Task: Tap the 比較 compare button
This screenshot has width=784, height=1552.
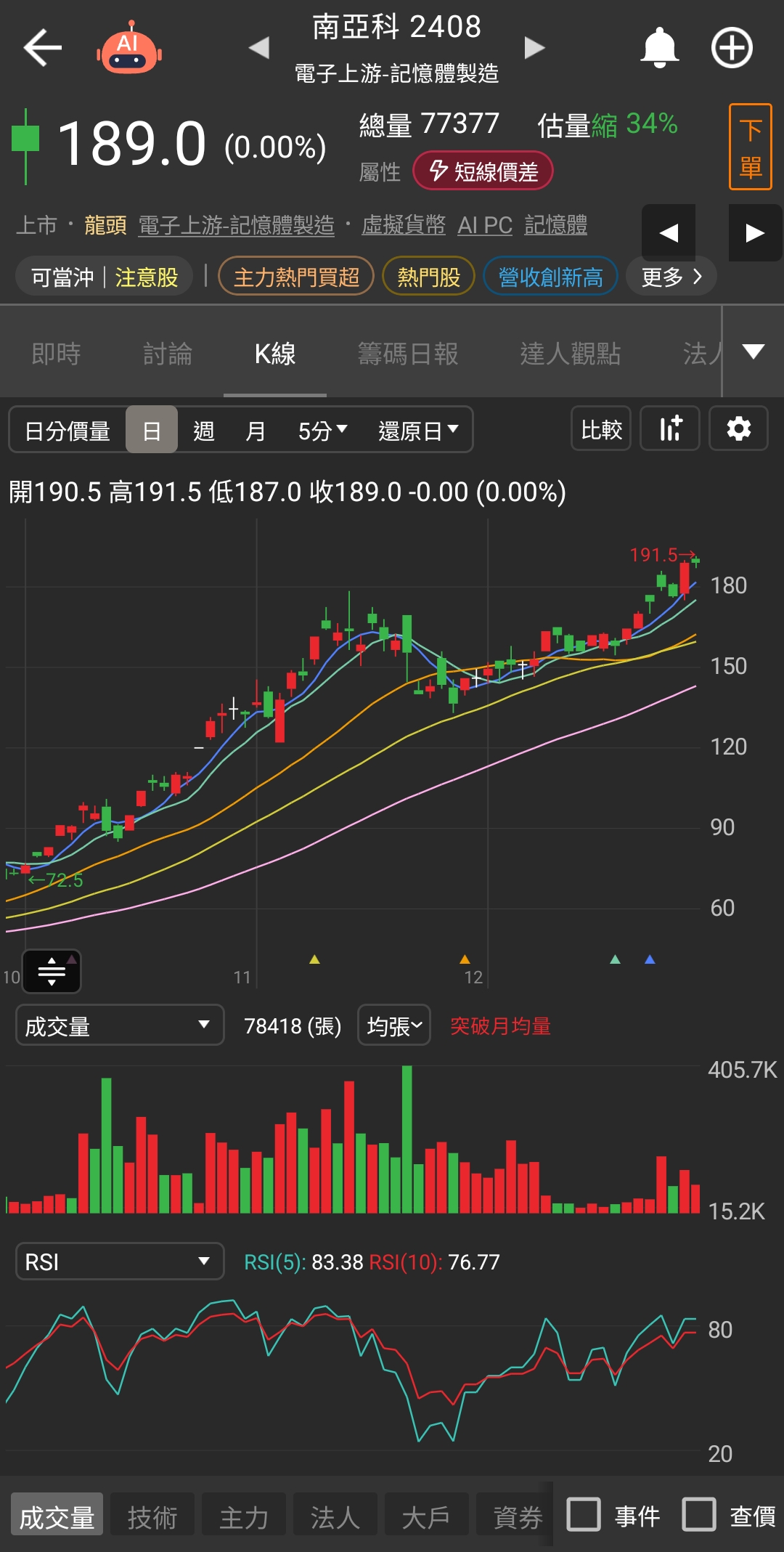Action: pos(601,428)
